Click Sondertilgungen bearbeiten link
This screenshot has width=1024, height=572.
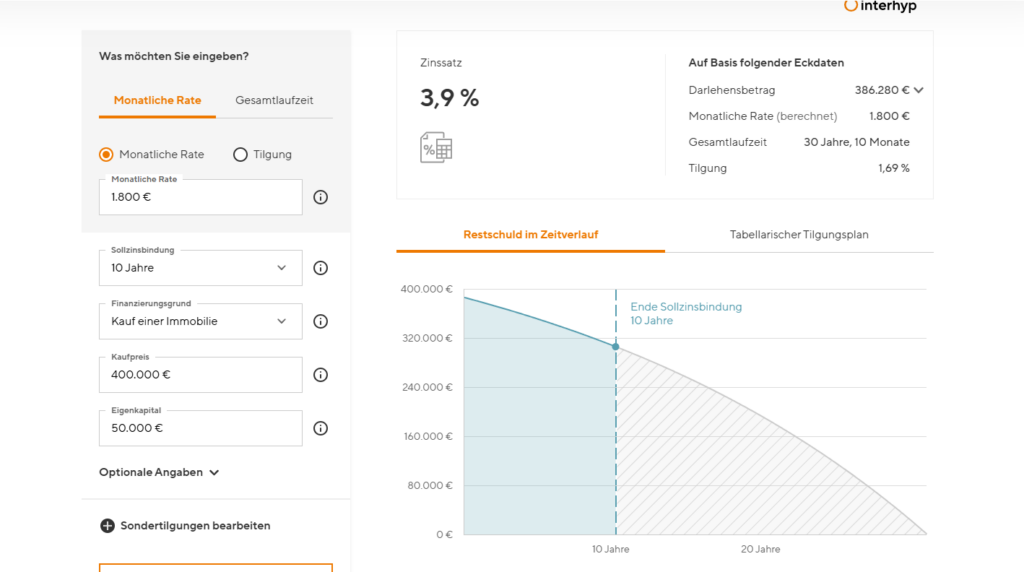click(195, 526)
